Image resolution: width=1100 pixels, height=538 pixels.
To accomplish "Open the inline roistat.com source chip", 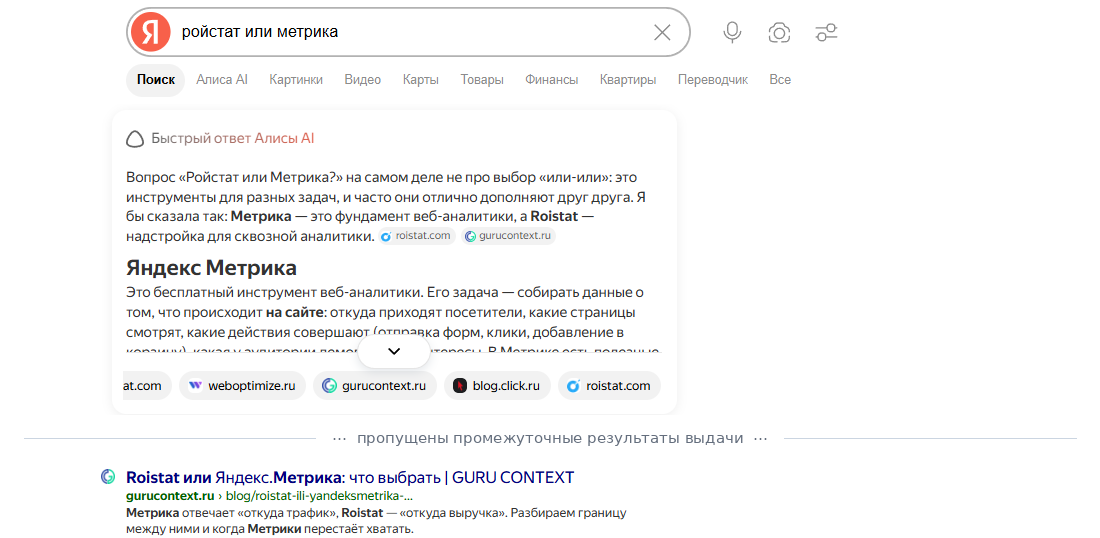I will pos(417,236).
